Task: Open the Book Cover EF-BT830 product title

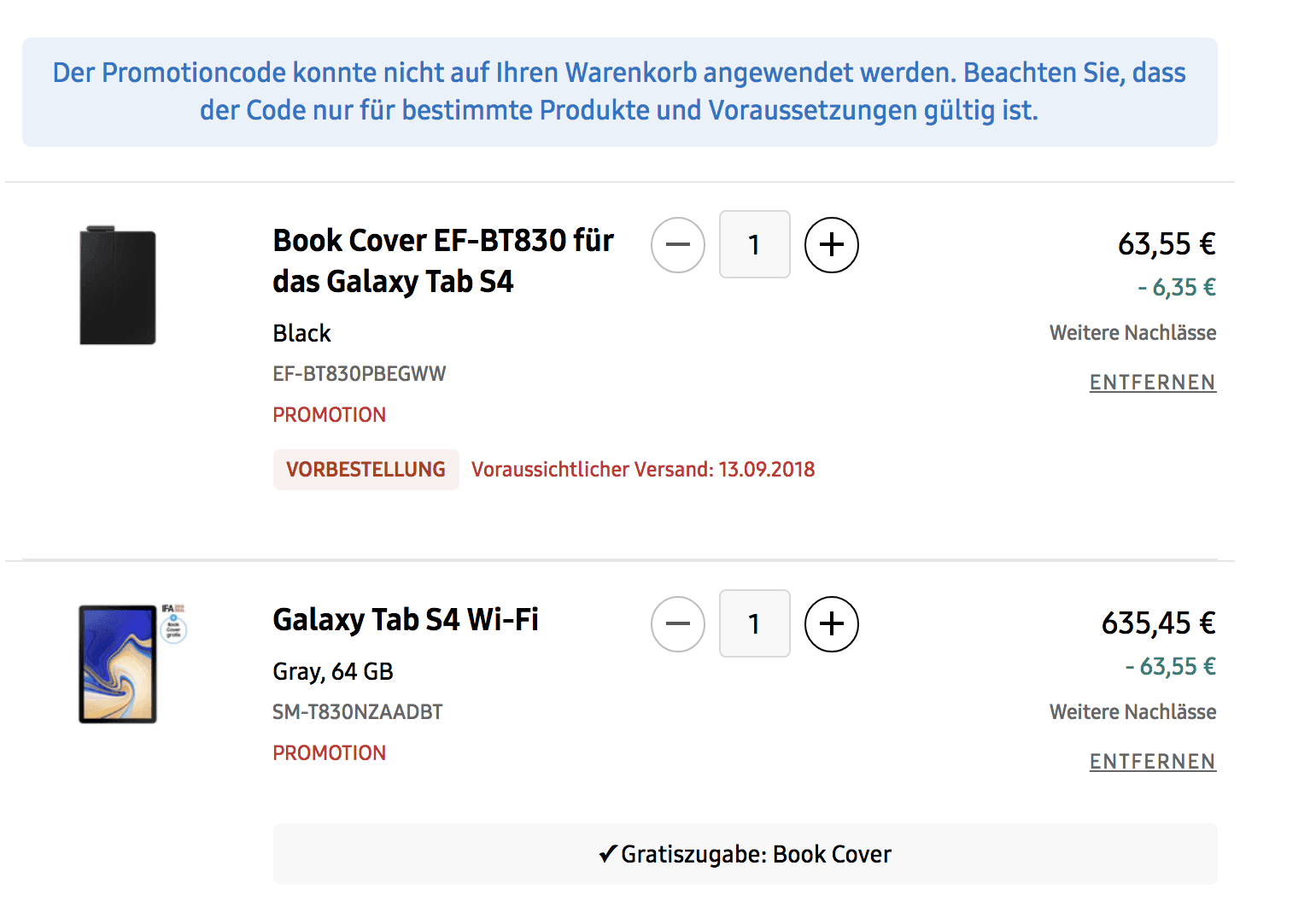Action: coord(443,261)
